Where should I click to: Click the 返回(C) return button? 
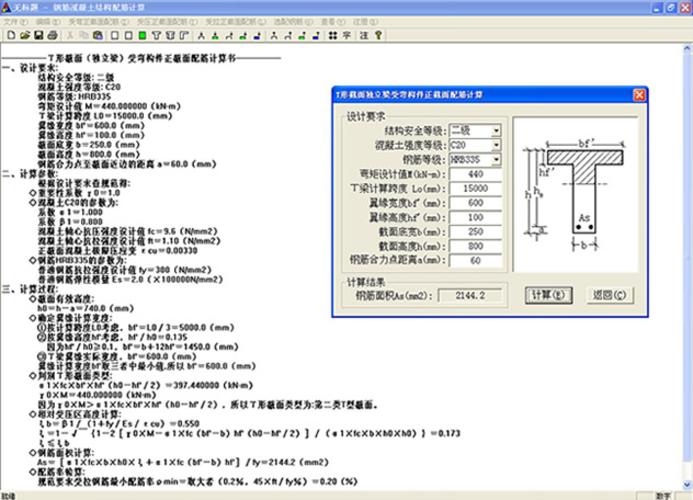point(609,295)
